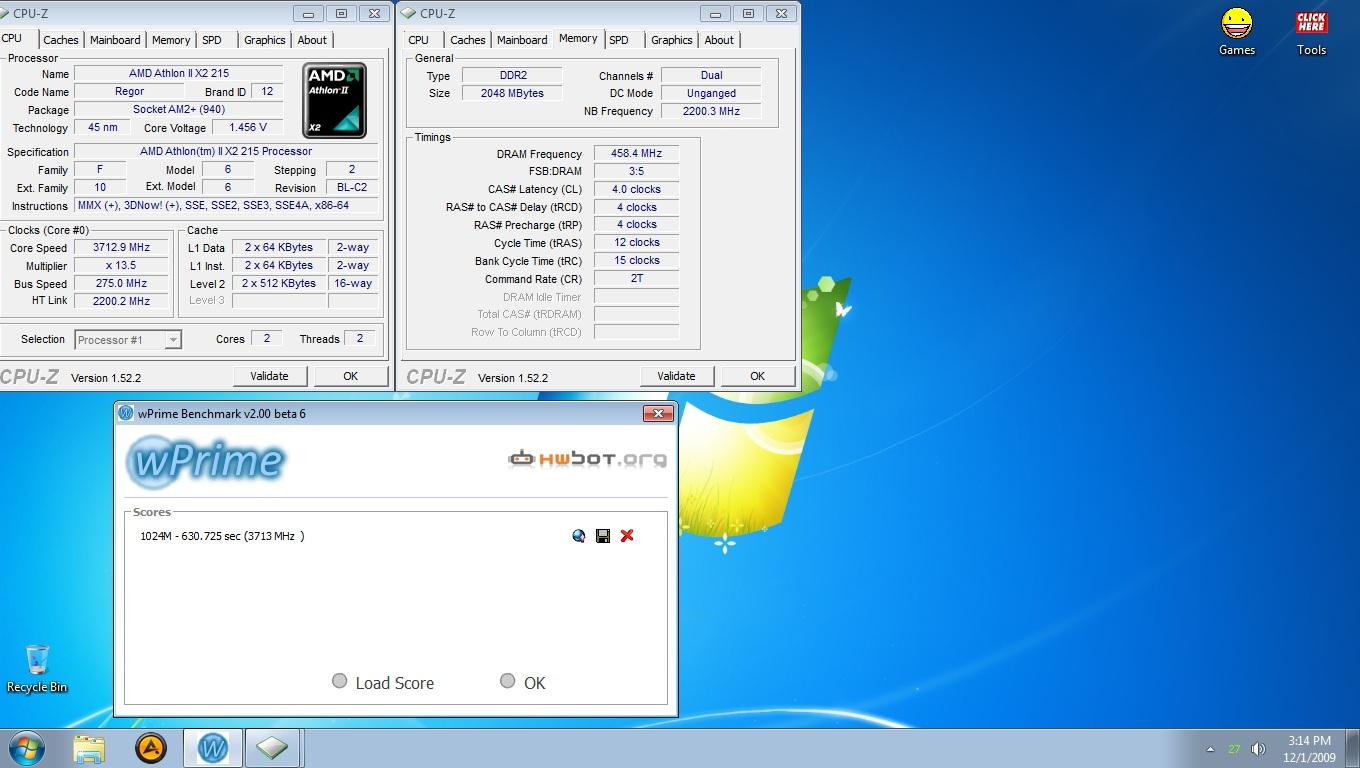
Task: Open SPD tab in right CPU-Z window
Action: (x=619, y=40)
